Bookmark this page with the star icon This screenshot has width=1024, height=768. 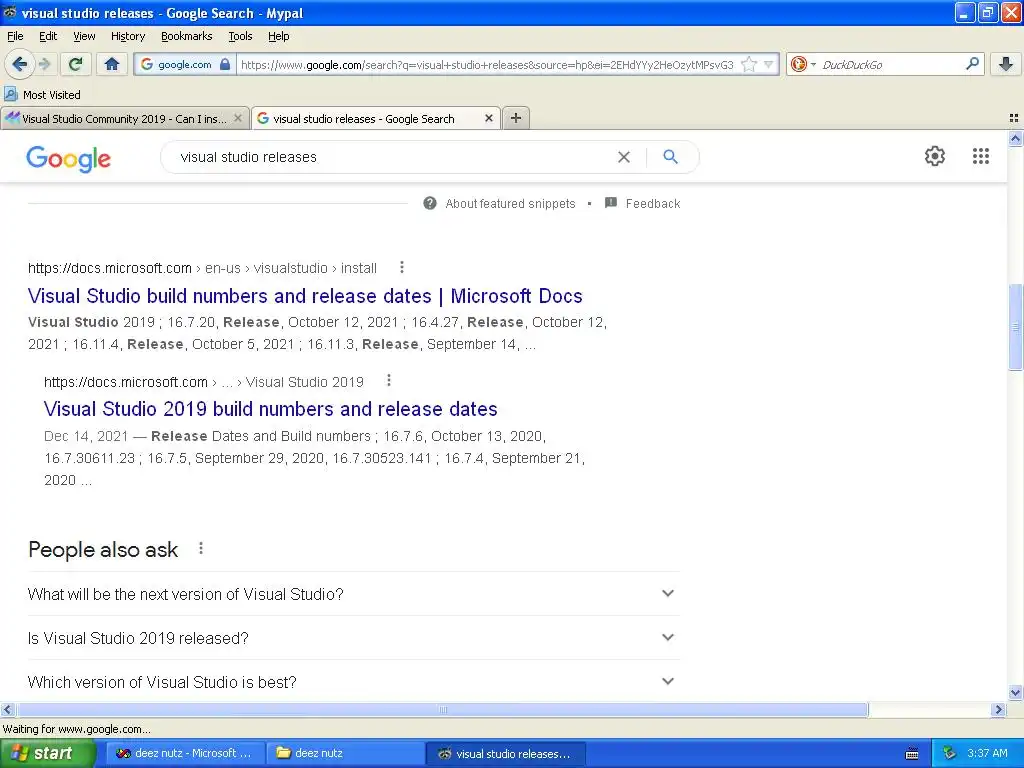(x=749, y=64)
